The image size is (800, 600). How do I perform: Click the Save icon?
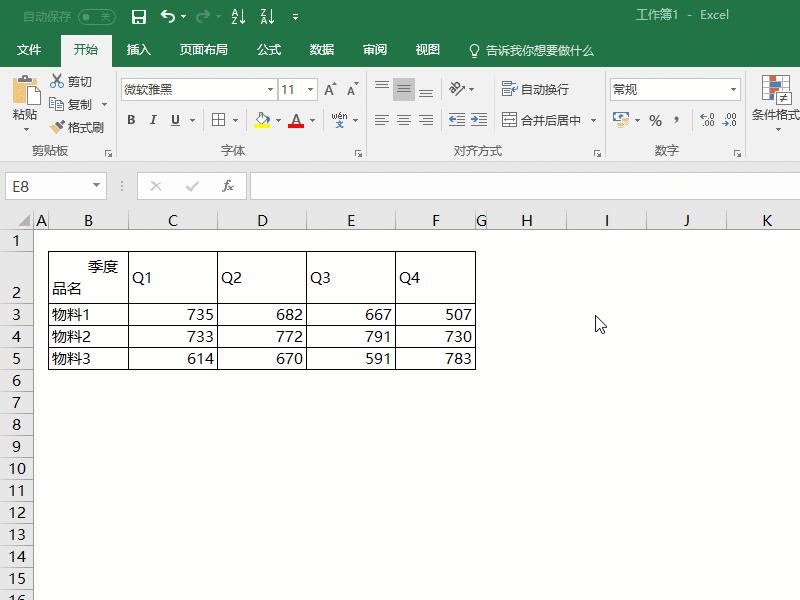pos(139,17)
